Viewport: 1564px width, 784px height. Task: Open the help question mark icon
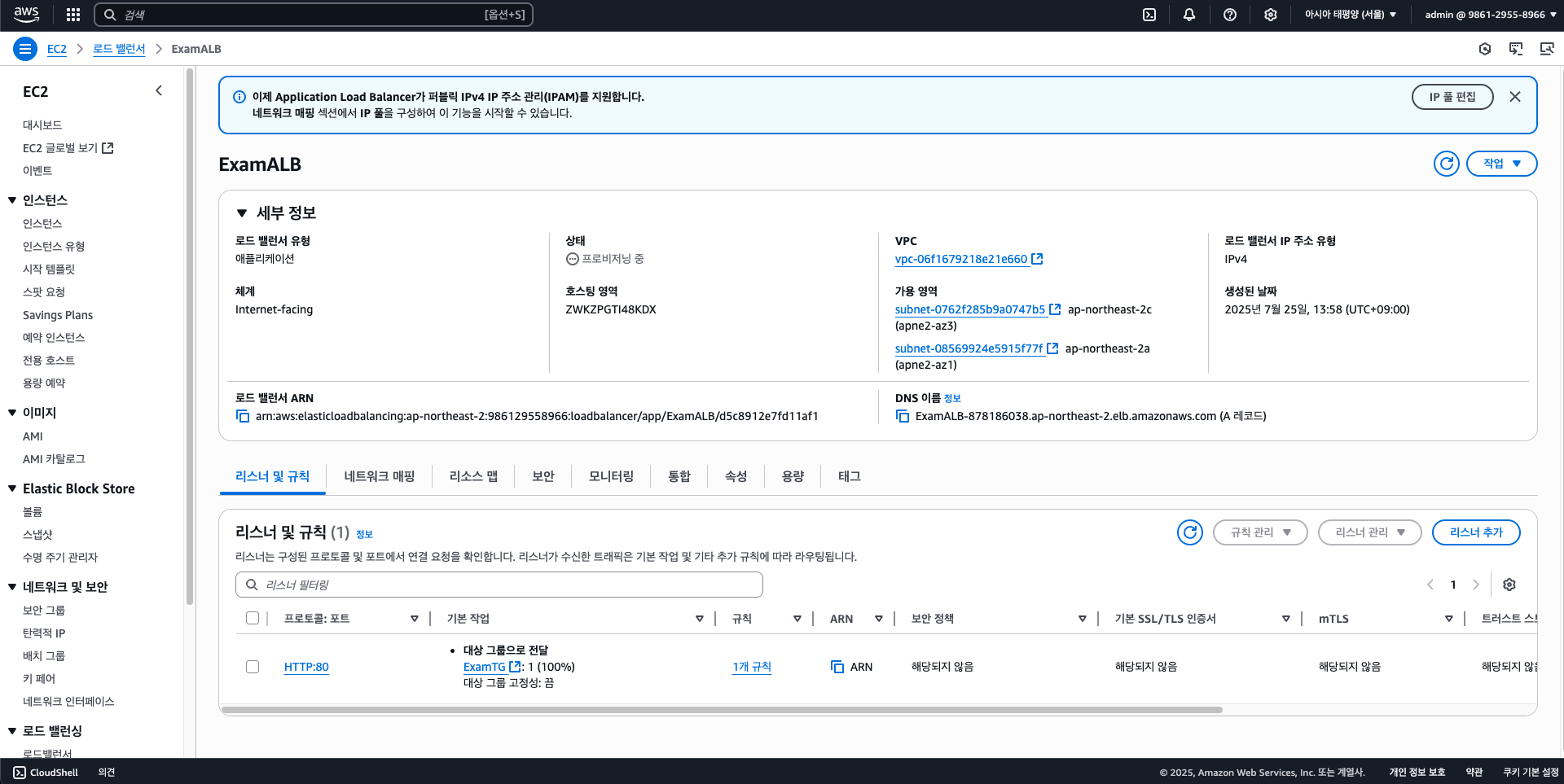1230,15
